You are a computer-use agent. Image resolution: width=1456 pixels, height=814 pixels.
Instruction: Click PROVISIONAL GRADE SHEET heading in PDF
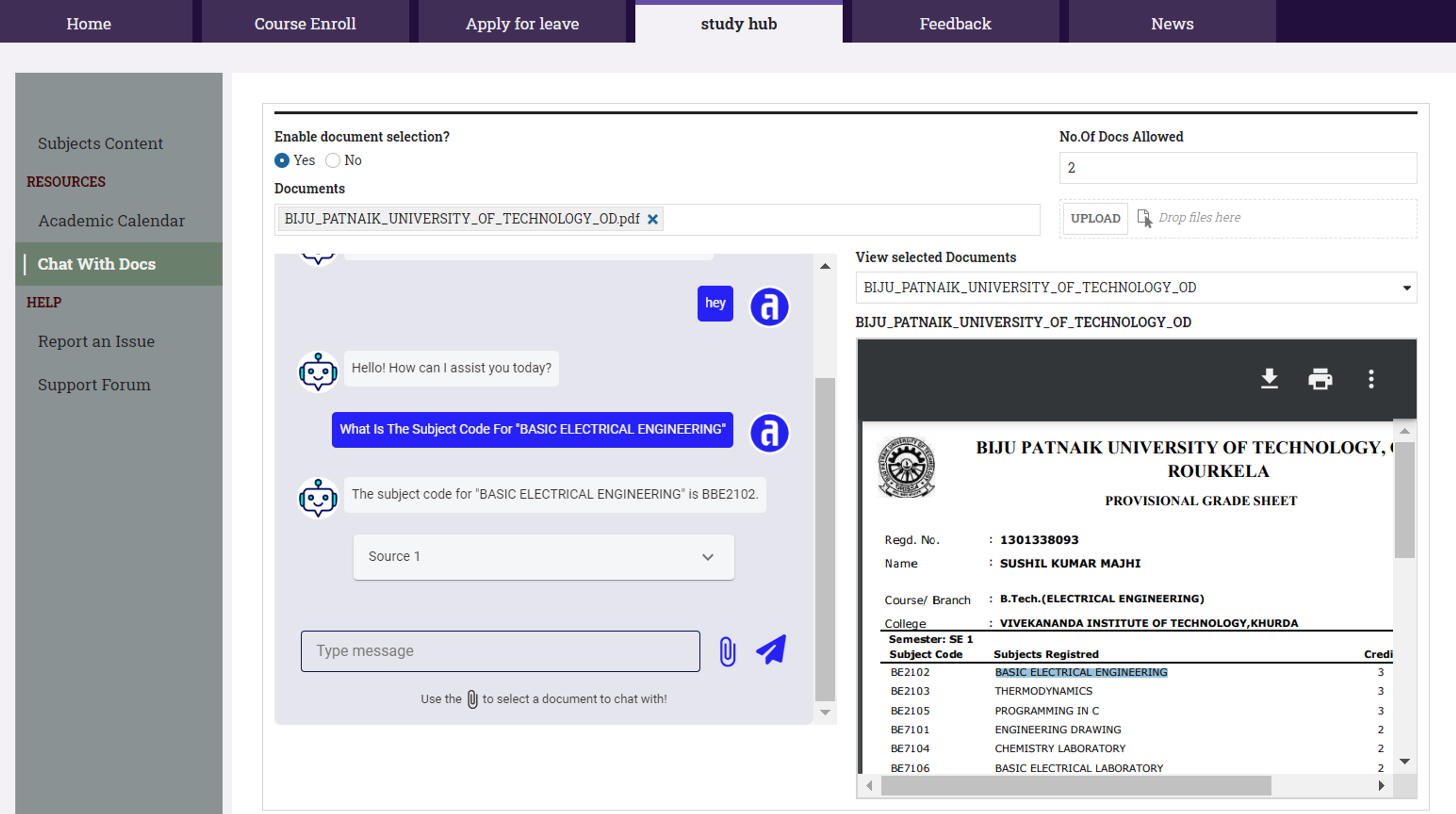(x=1201, y=501)
